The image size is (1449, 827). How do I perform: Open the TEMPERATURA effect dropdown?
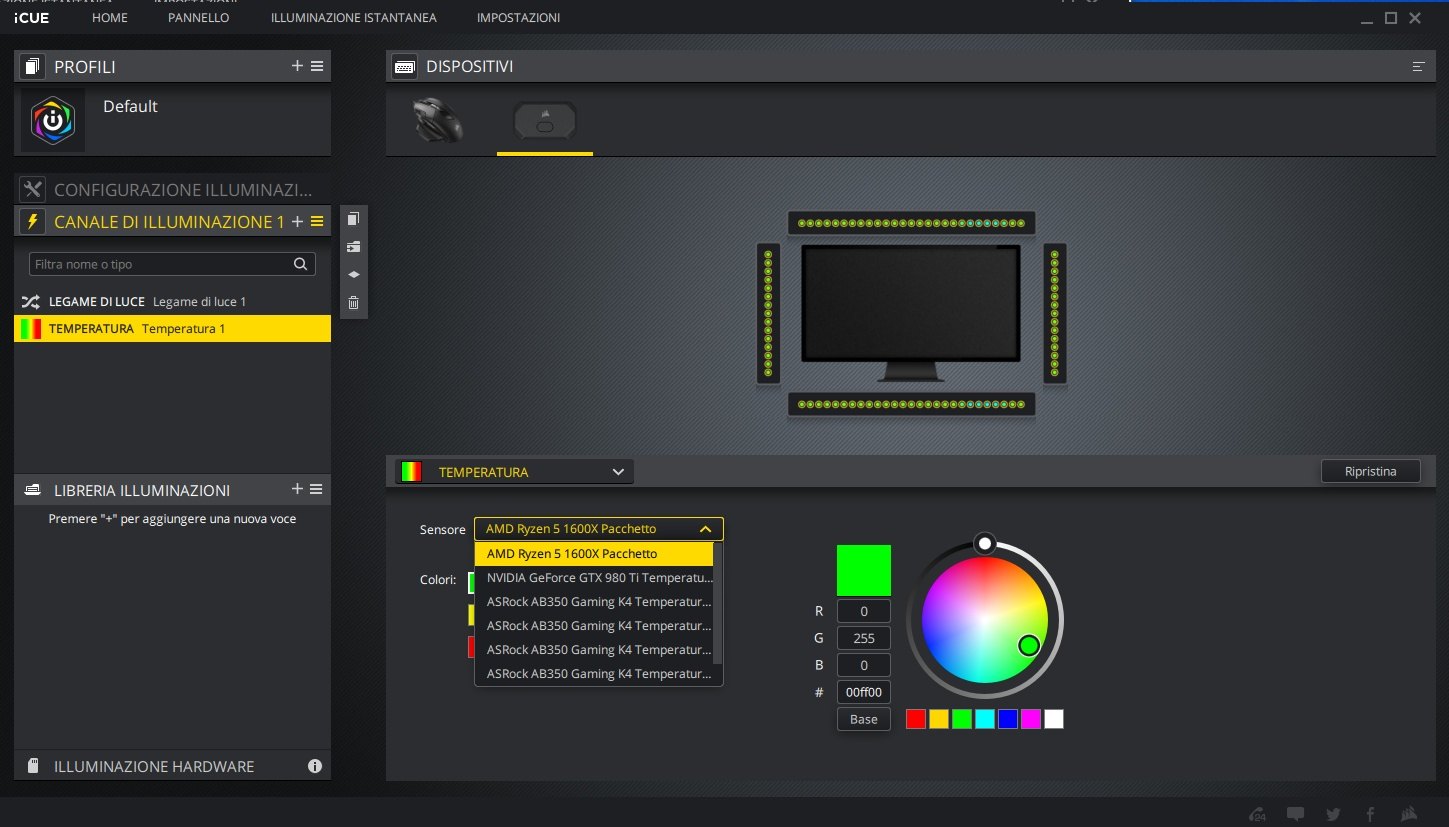(514, 472)
